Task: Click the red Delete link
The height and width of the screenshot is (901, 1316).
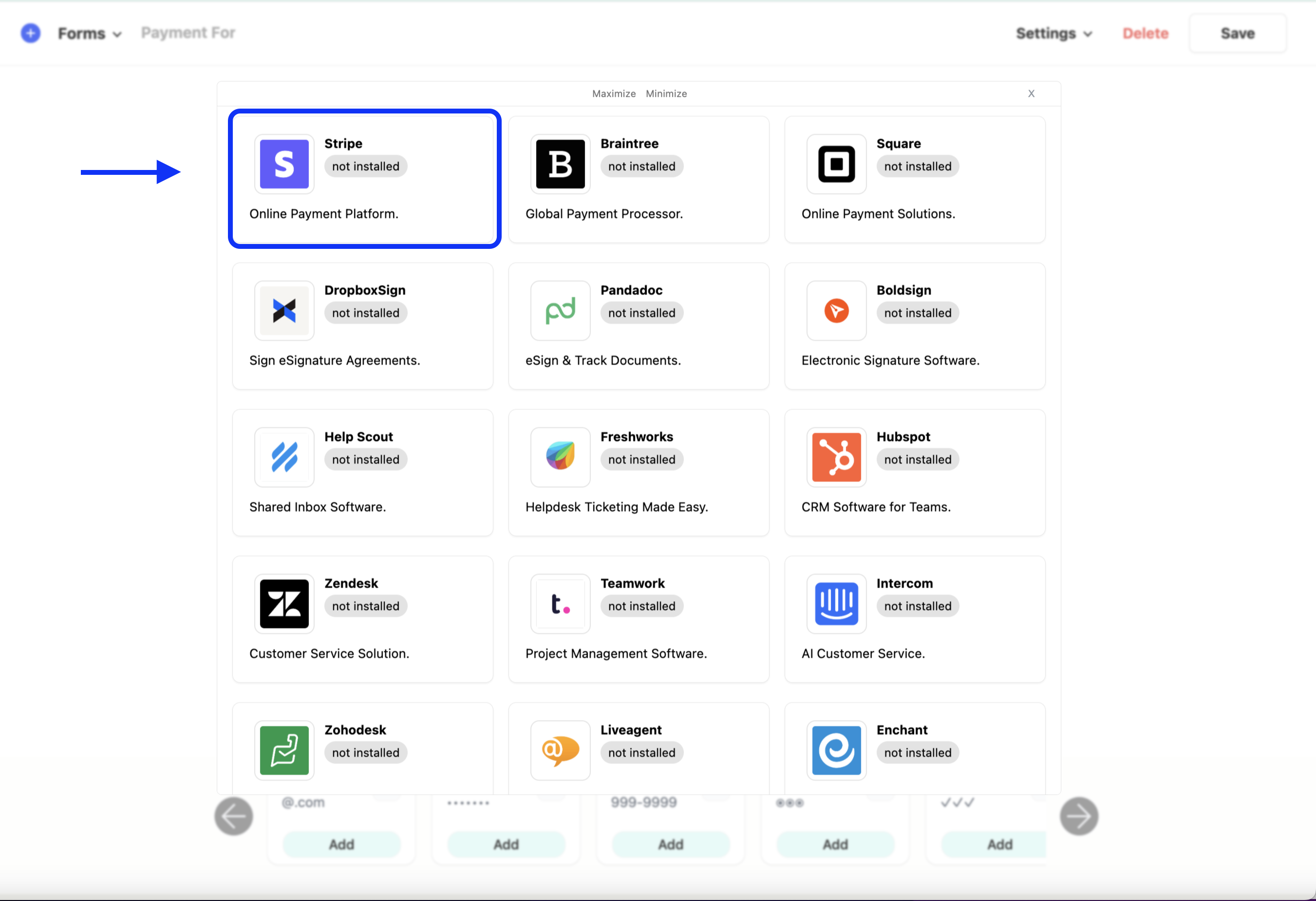Action: 1146,34
